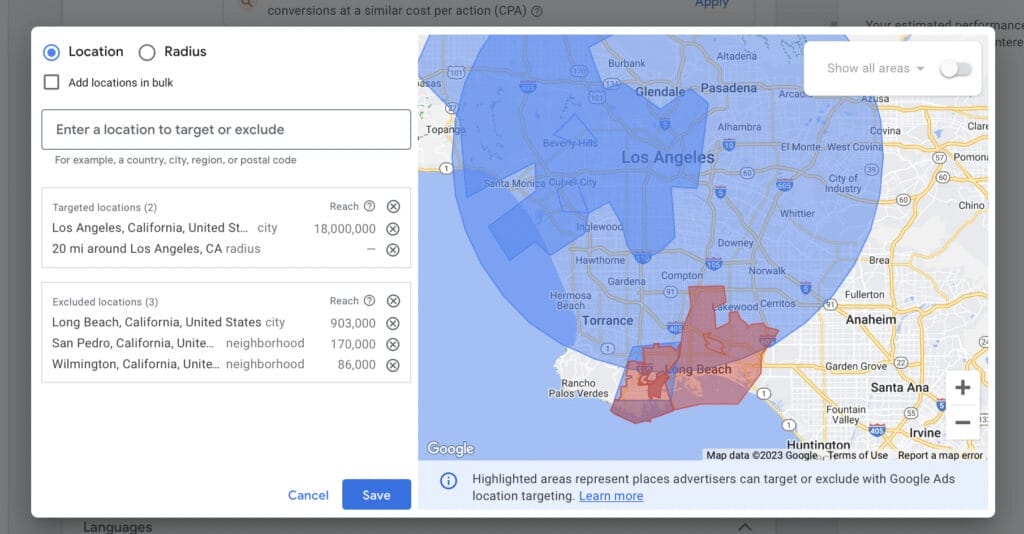Check the Add locations in bulk box

51,82
